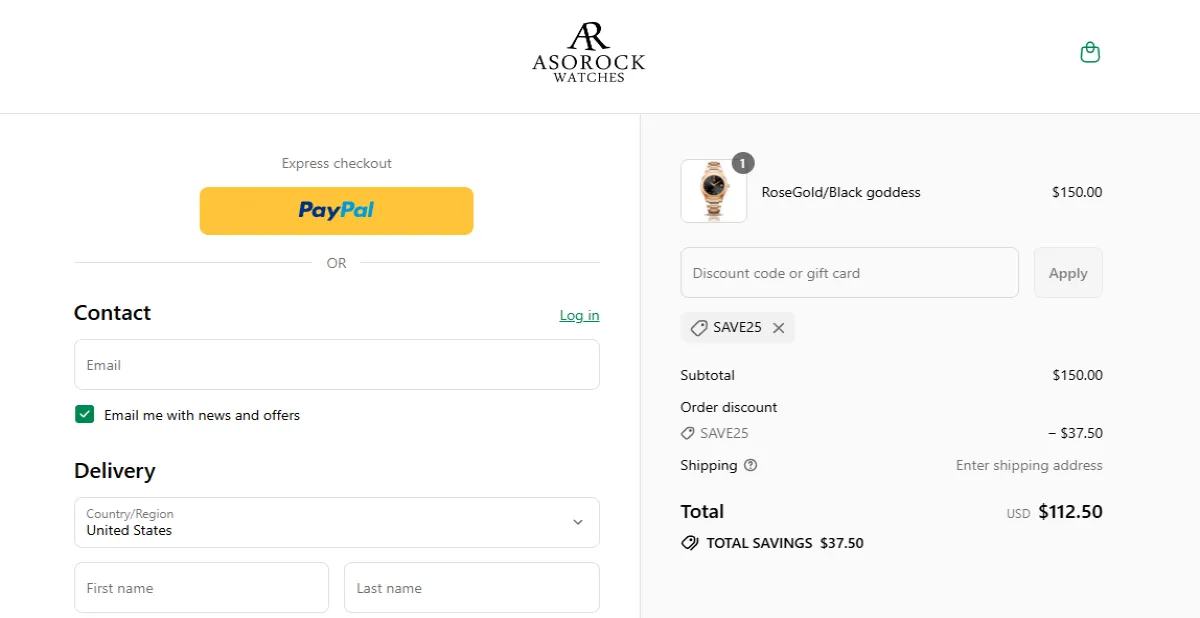
Task: Uncheck 'Email me with news and offers'
Action: pos(84,413)
